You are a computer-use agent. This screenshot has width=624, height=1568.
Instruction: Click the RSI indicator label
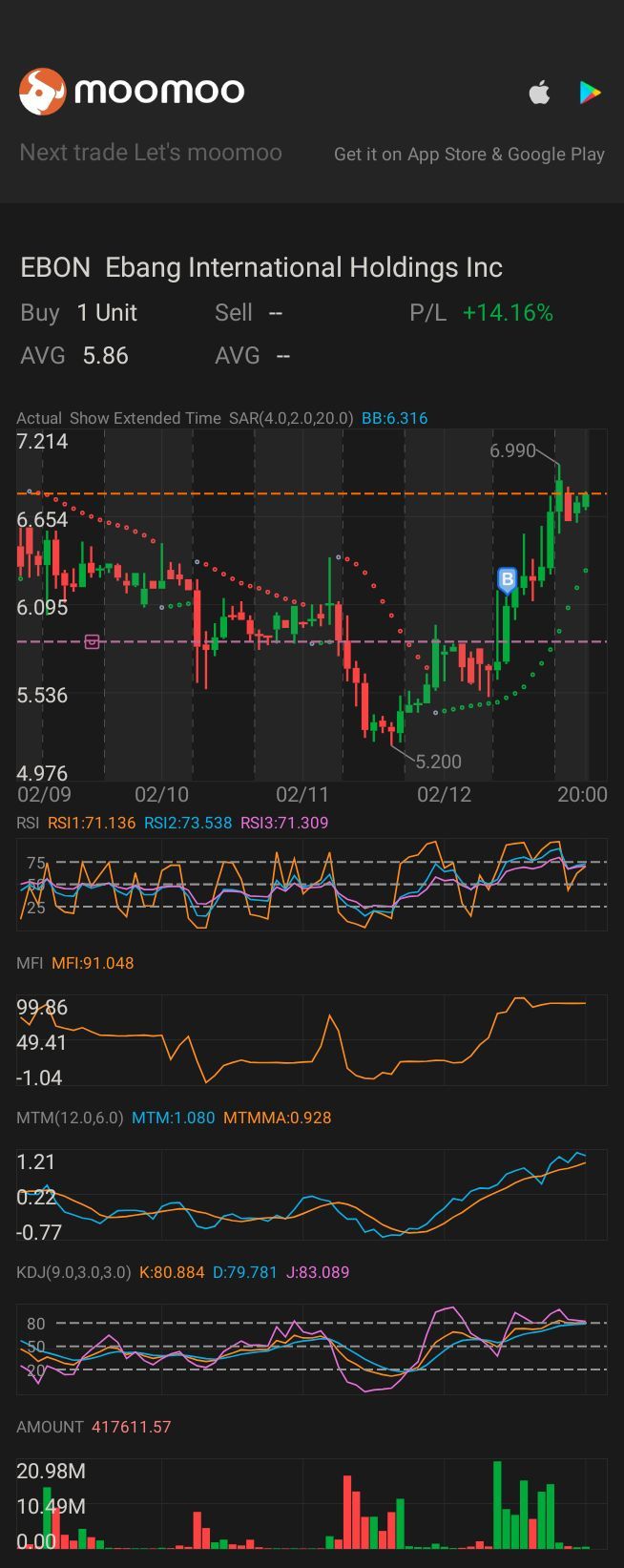(x=27, y=823)
